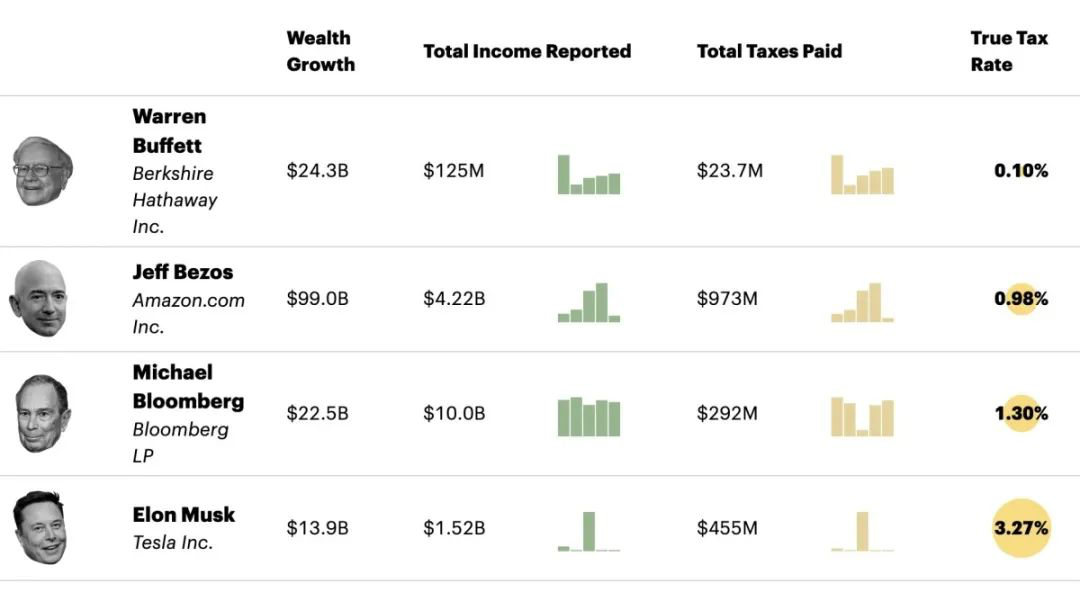Click the Wealth Growth column header
Viewport: 1080px width, 610px height.
click(x=320, y=51)
